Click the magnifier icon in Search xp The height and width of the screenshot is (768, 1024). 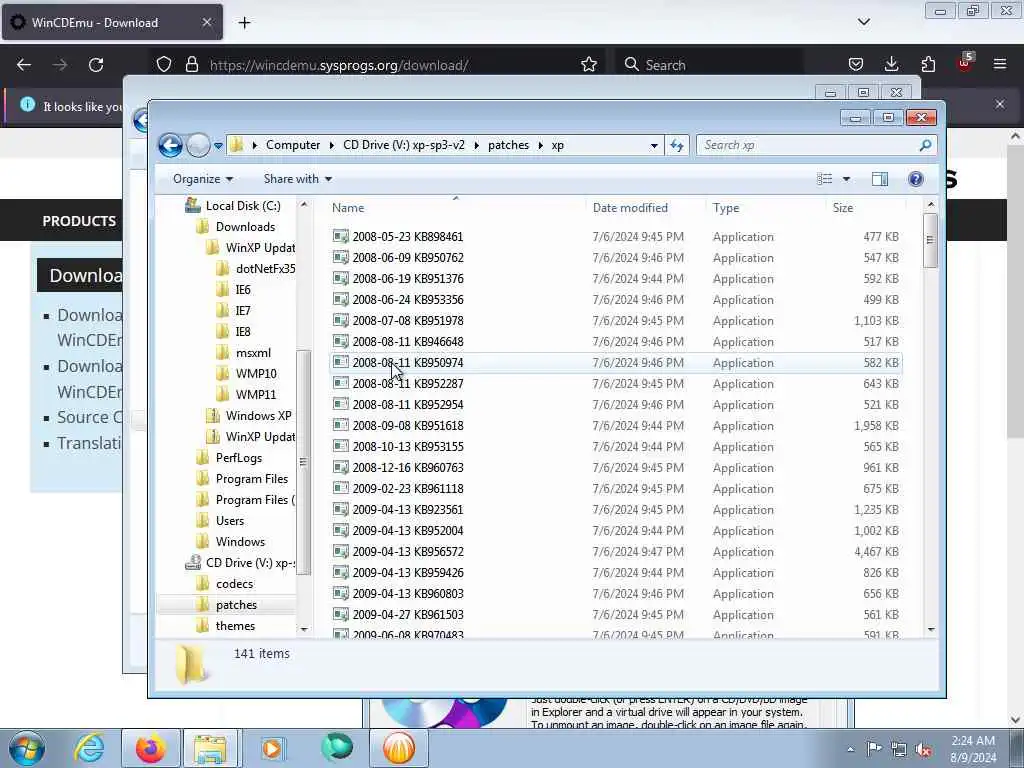[925, 145]
